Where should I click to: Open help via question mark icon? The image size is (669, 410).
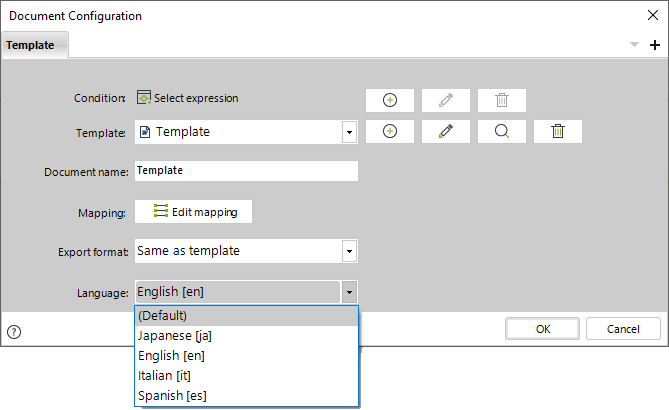coord(14,331)
